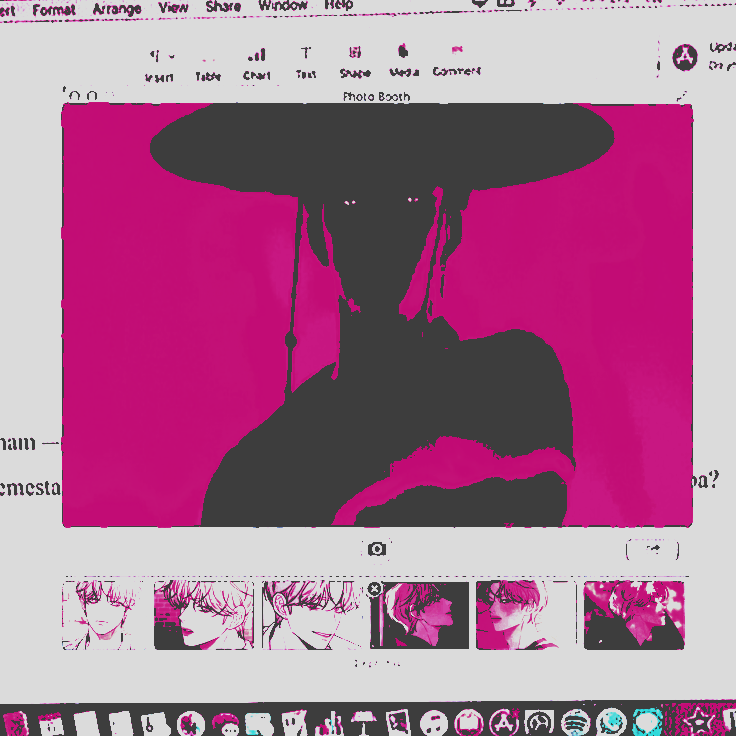
Task: Select the first photo thumbnail in the strip
Action: (x=102, y=615)
